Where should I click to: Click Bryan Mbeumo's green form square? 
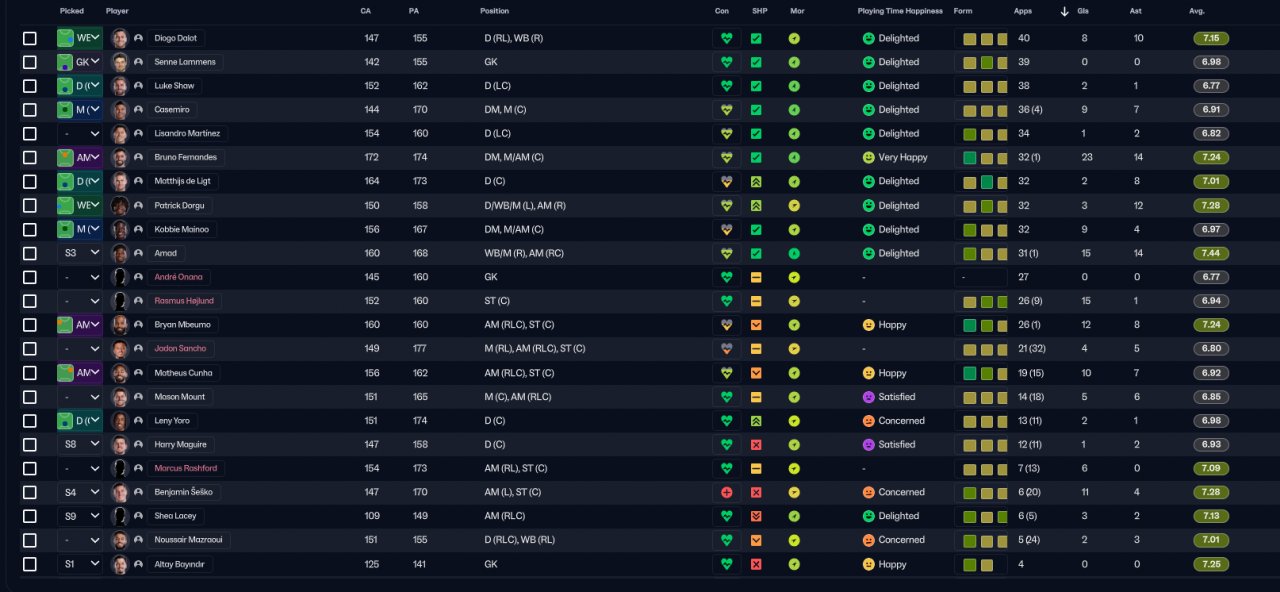(x=969, y=325)
